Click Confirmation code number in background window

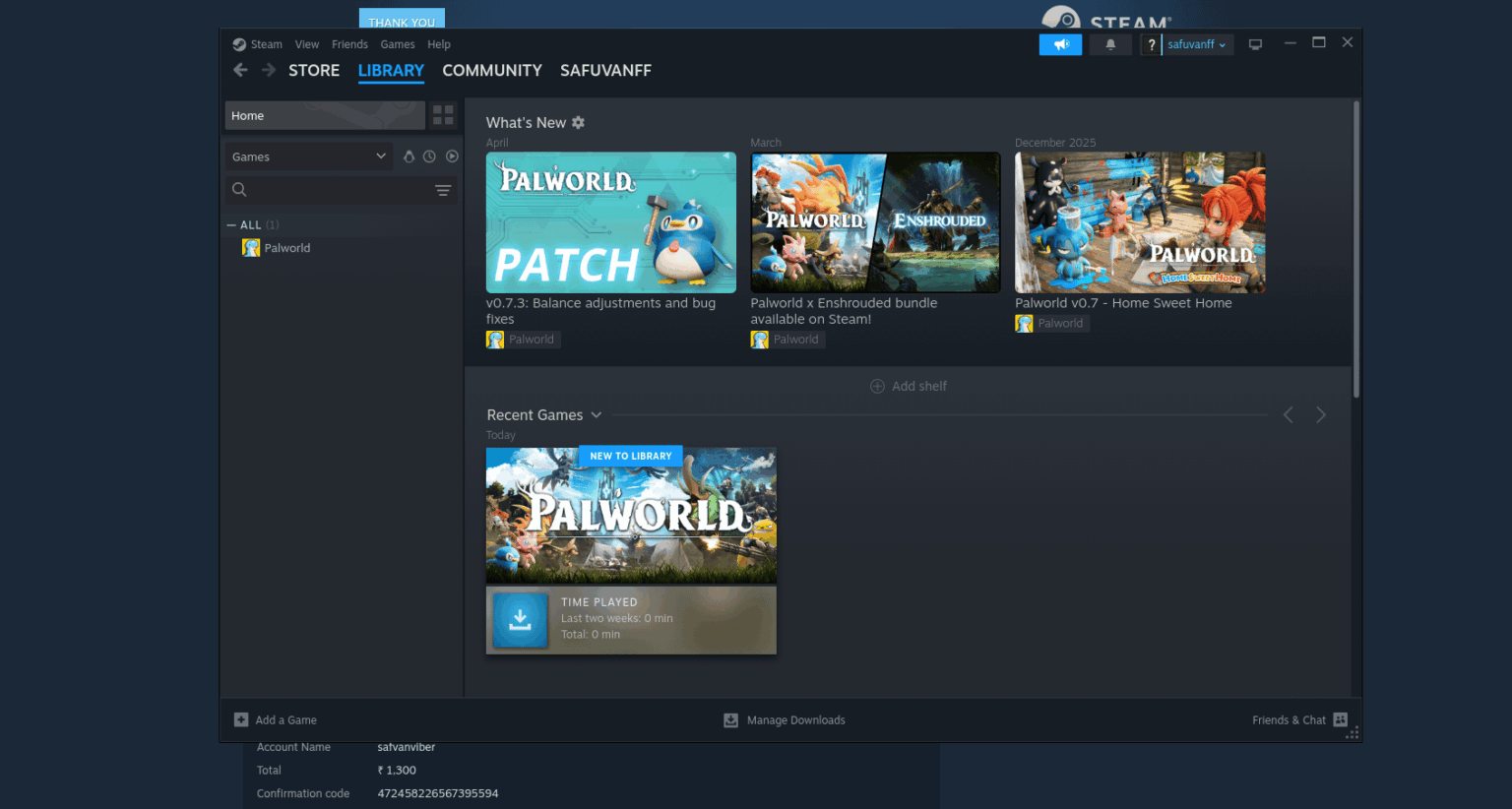pos(438,793)
